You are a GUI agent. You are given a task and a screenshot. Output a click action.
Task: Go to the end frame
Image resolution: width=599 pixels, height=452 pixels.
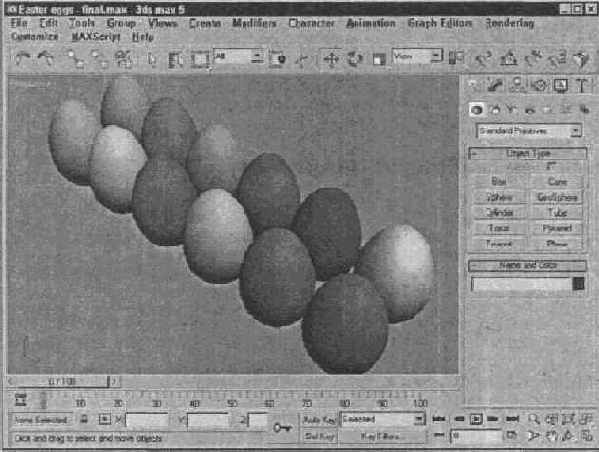pos(513,420)
